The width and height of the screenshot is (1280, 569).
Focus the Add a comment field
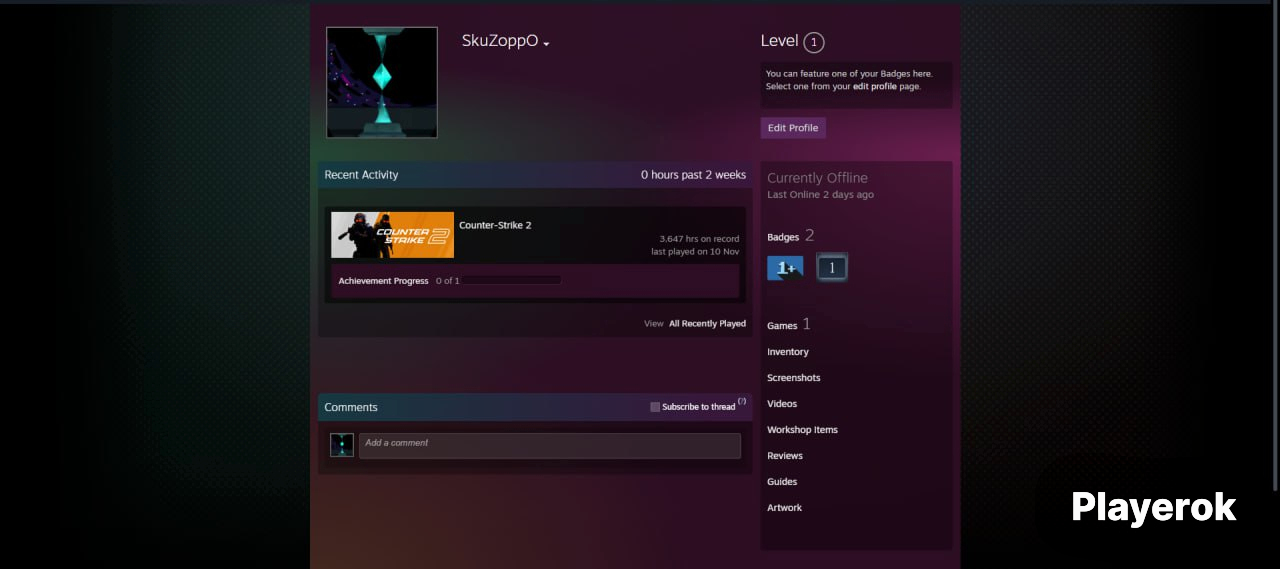549,445
